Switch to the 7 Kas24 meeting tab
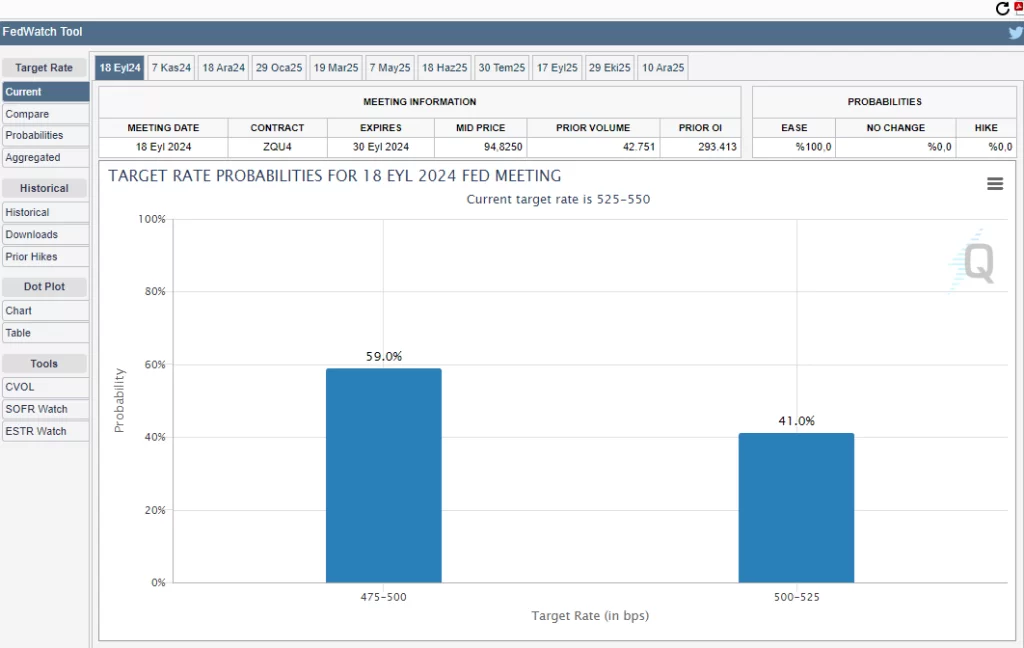The height and width of the screenshot is (648, 1024). pyautogui.click(x=171, y=68)
